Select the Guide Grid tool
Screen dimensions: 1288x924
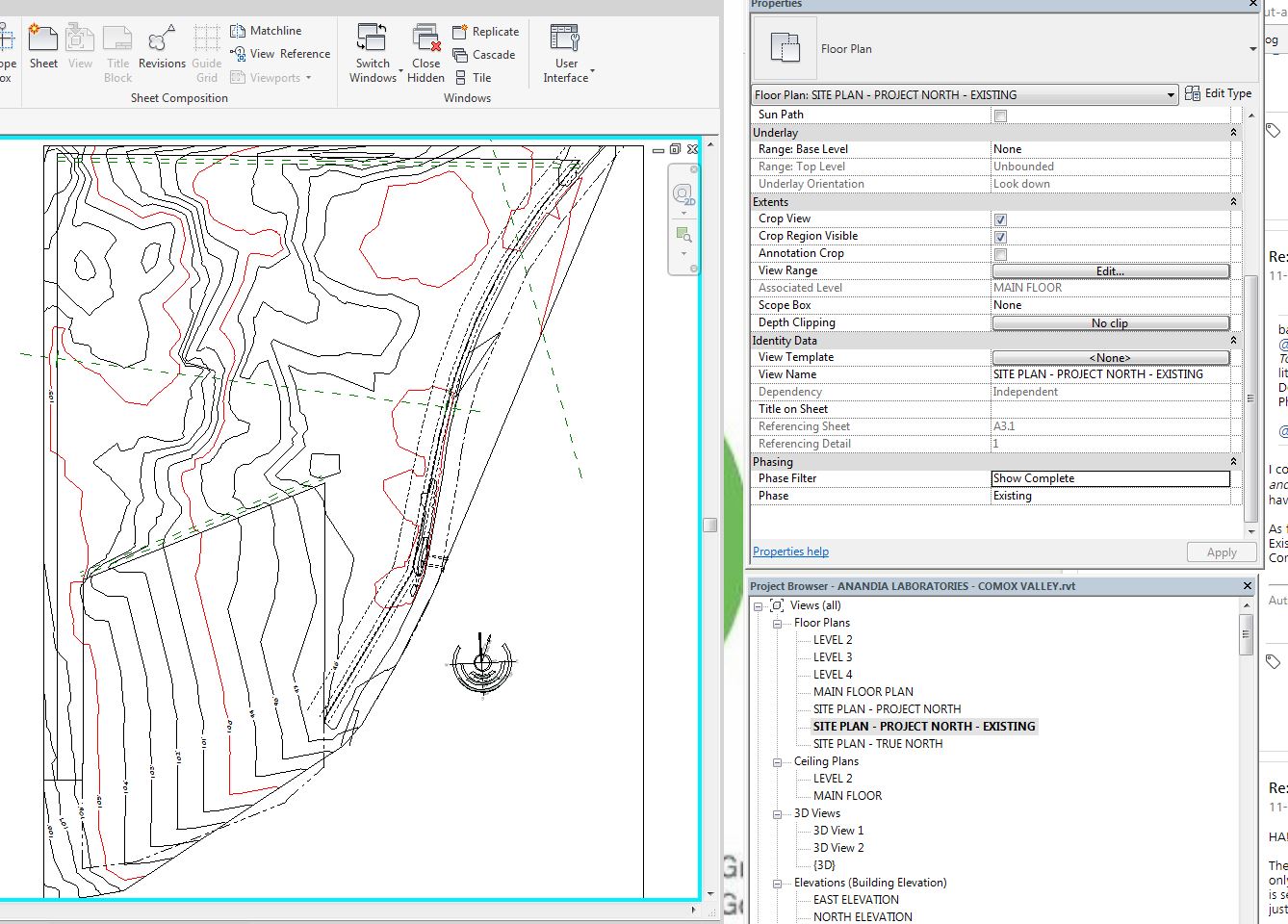coord(207,54)
